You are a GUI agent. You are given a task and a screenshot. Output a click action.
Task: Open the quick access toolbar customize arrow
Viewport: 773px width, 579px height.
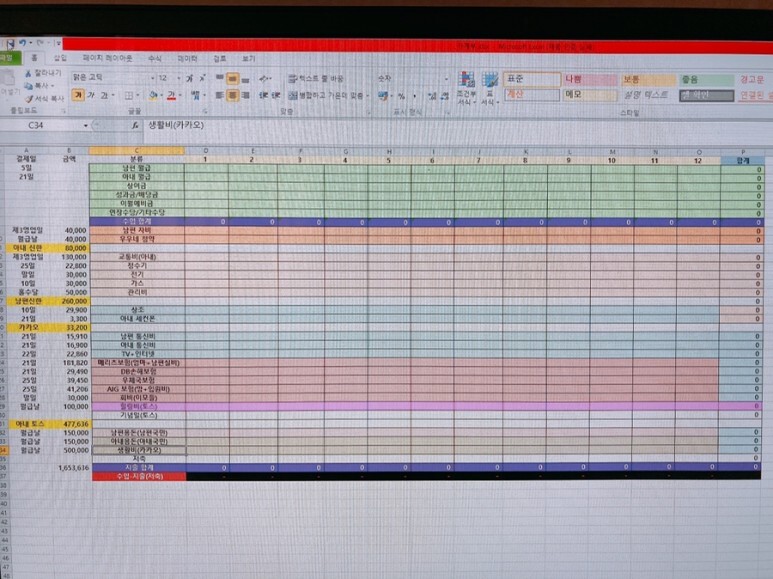(x=58, y=44)
